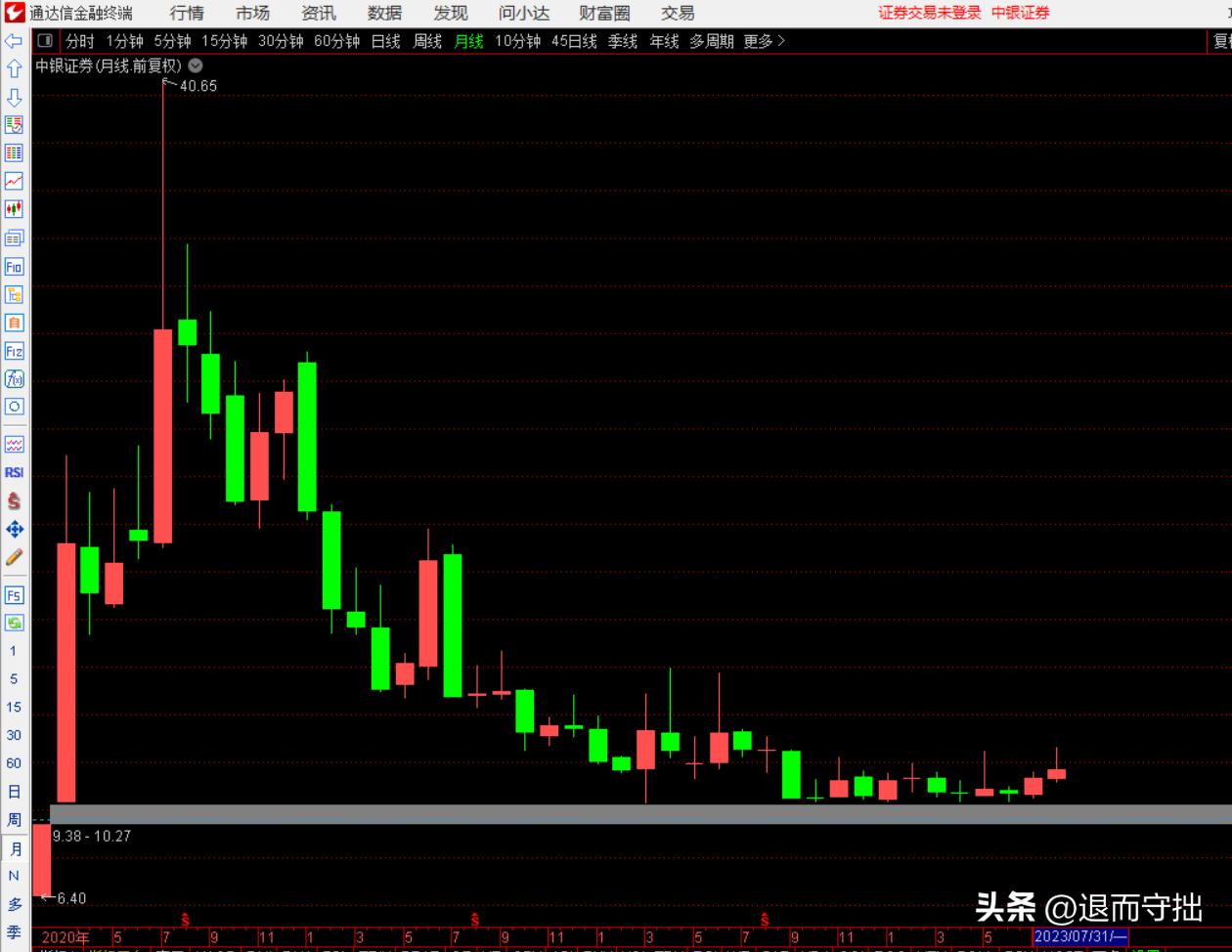Screen dimensions: 1232x952
Task: Open the 行情 menu
Action: click(x=187, y=13)
